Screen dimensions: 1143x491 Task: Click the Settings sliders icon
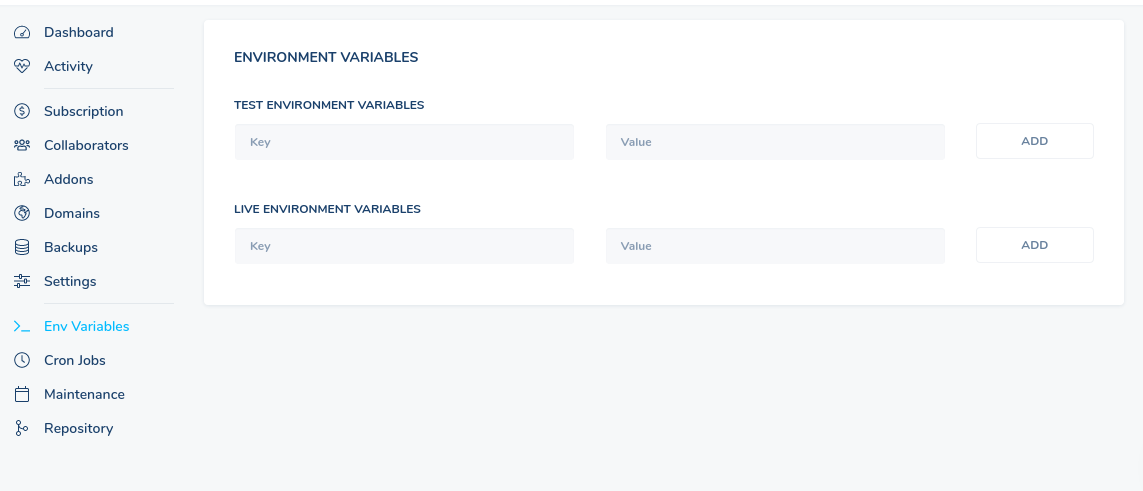[x=22, y=281]
